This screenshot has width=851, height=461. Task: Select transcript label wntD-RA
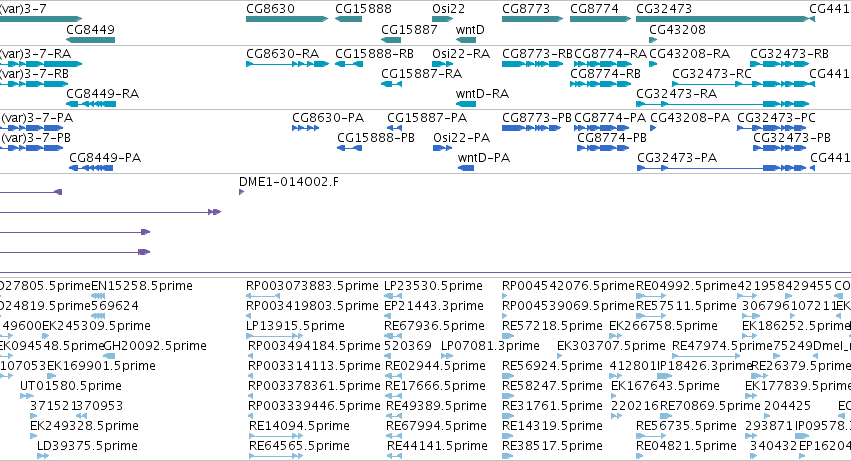tap(482, 94)
